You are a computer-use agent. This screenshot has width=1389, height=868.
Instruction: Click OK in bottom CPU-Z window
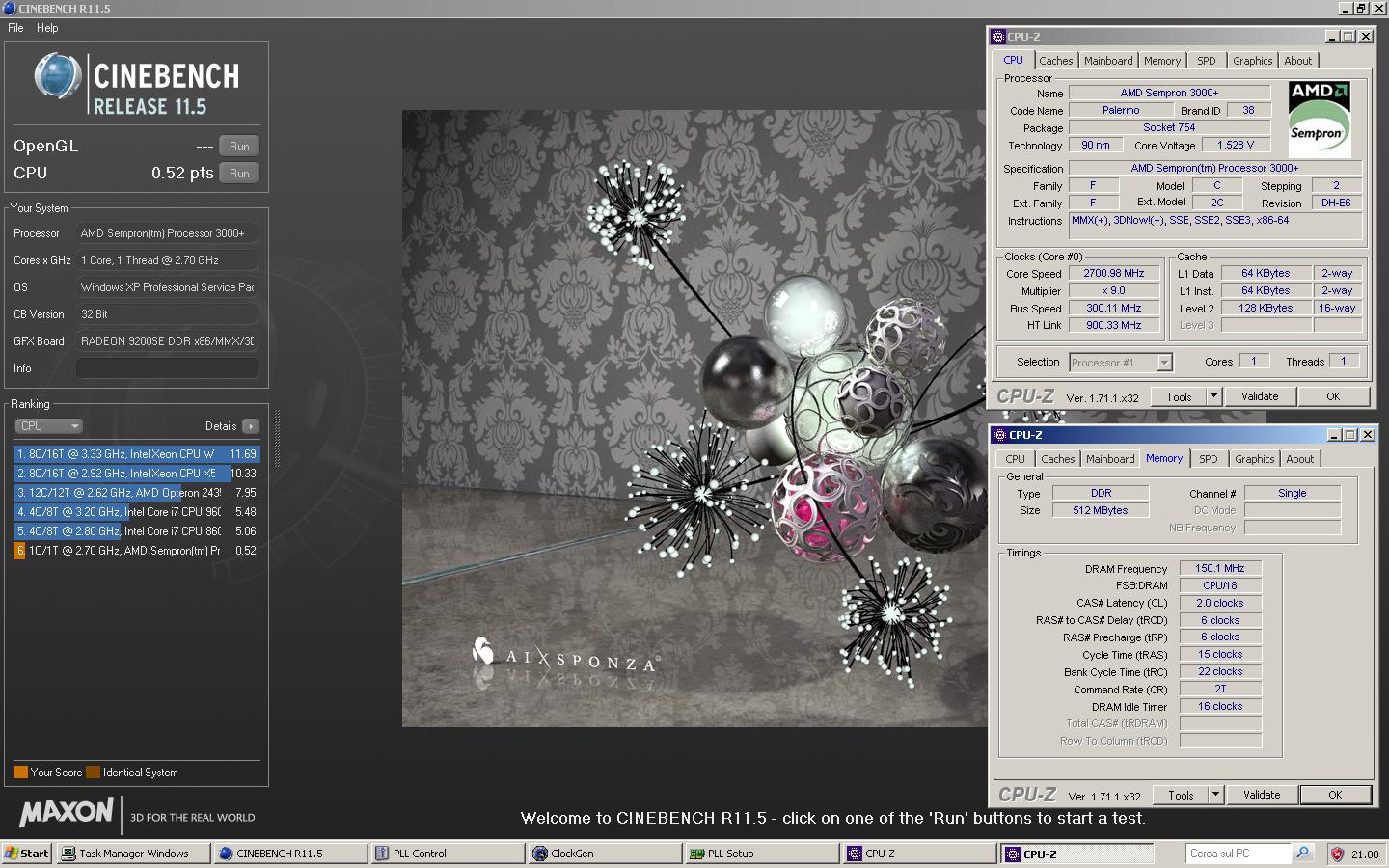coord(1335,796)
